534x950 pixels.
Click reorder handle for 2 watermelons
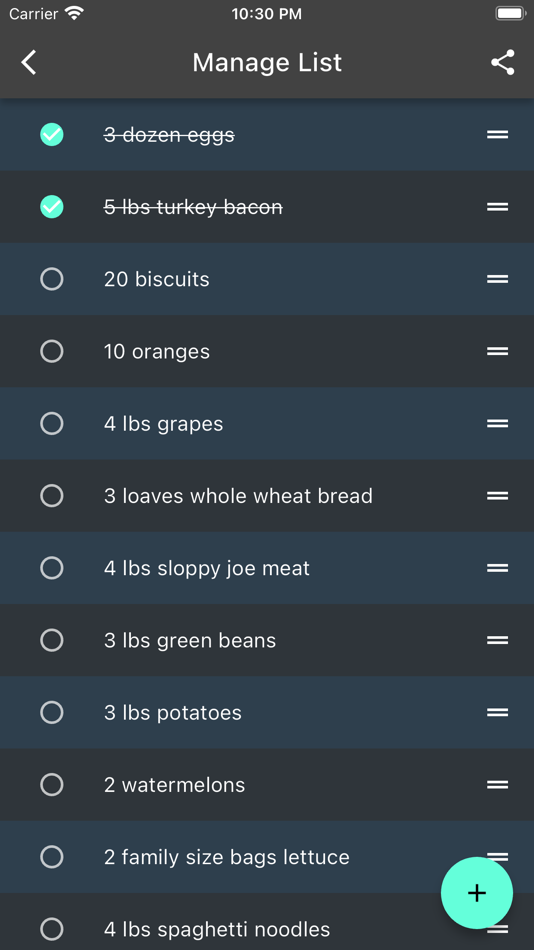(x=498, y=785)
